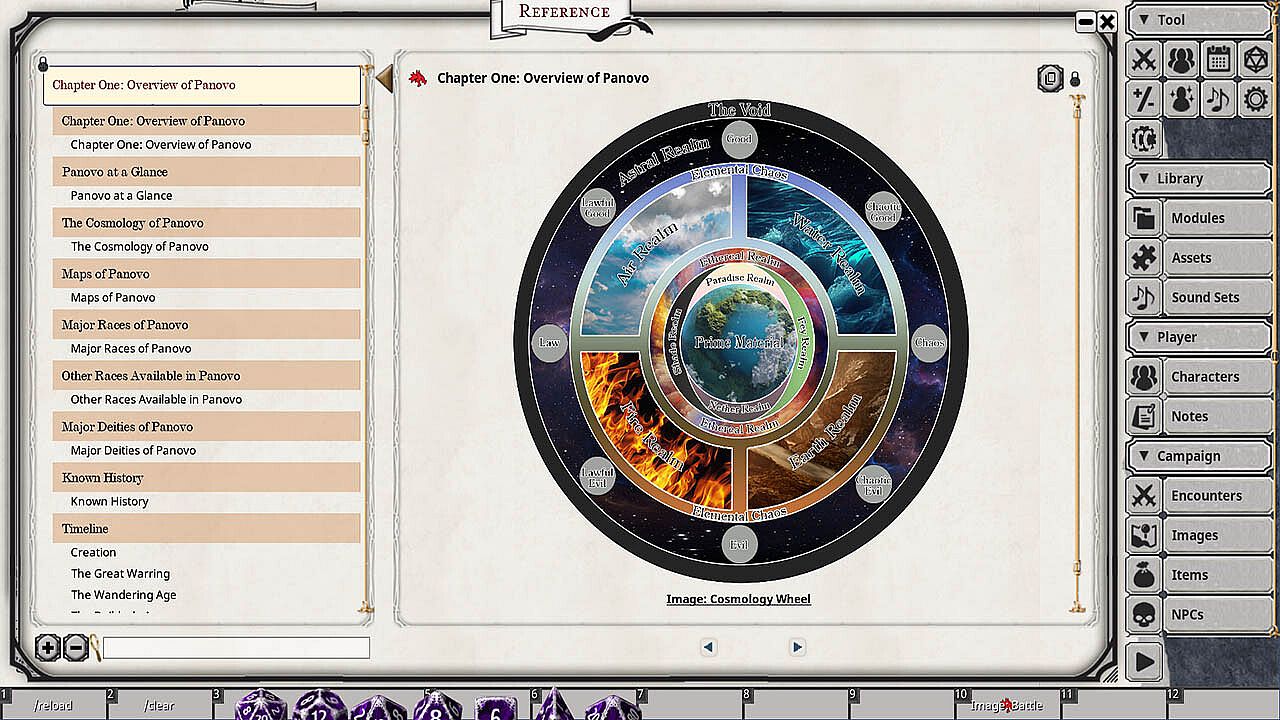
Task: Click the index panel scrollbar
Action: [366, 340]
